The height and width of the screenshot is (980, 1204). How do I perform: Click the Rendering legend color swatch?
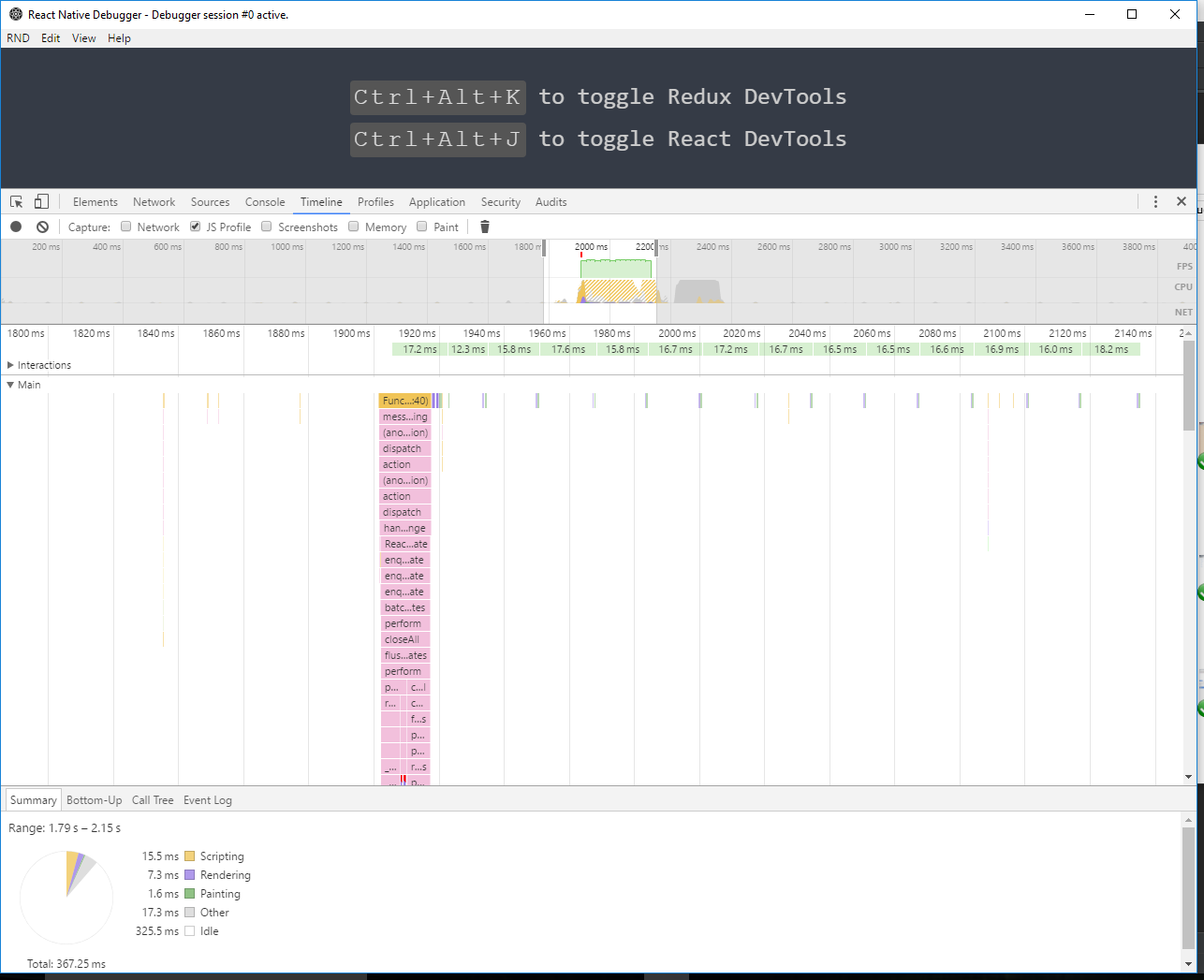190,875
